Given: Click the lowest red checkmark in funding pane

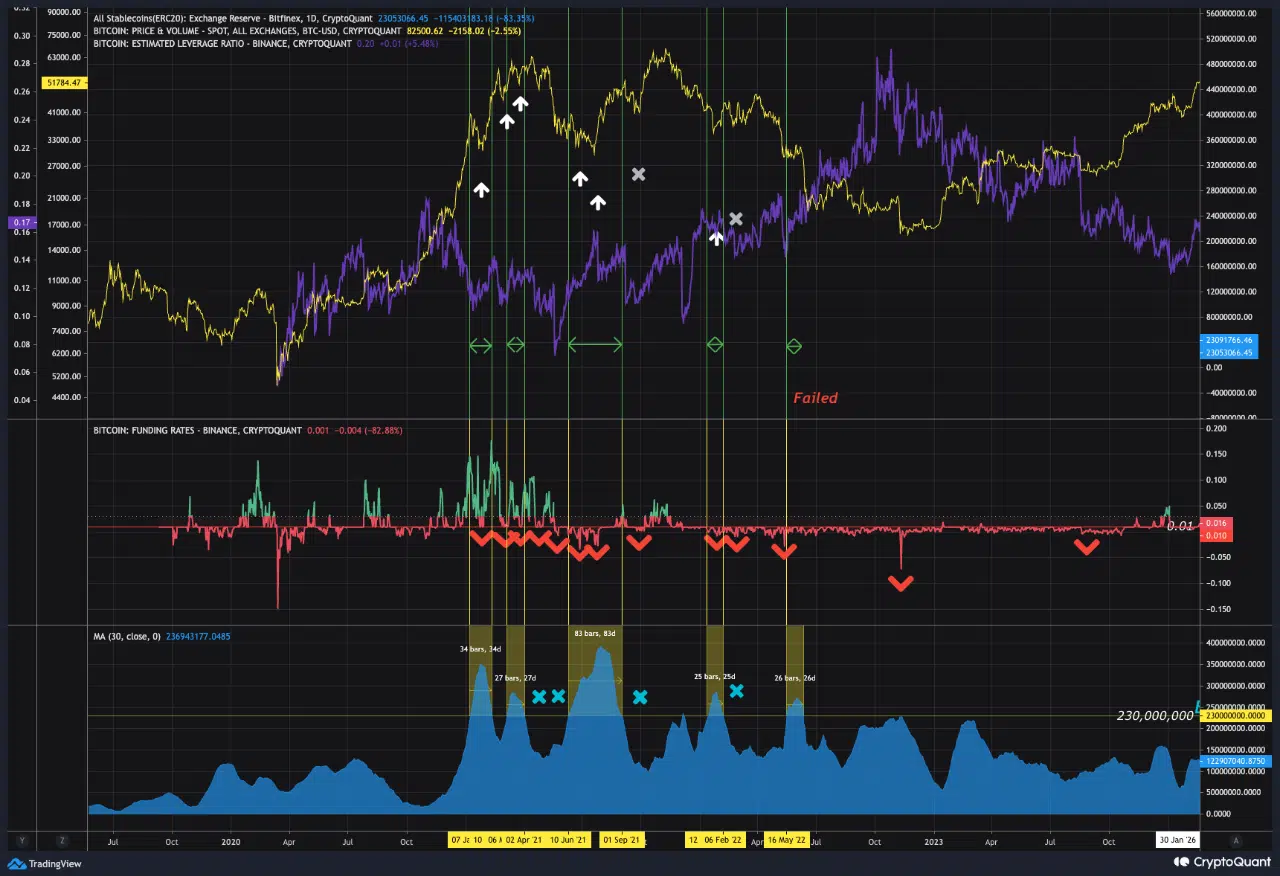Looking at the screenshot, I should point(901,583).
